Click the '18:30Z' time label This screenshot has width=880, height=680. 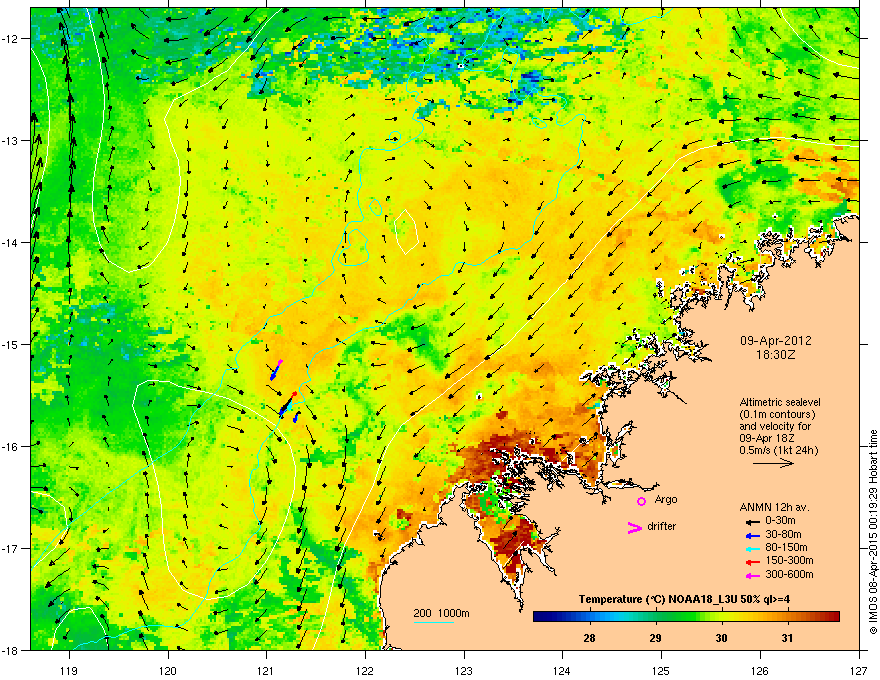[776, 355]
